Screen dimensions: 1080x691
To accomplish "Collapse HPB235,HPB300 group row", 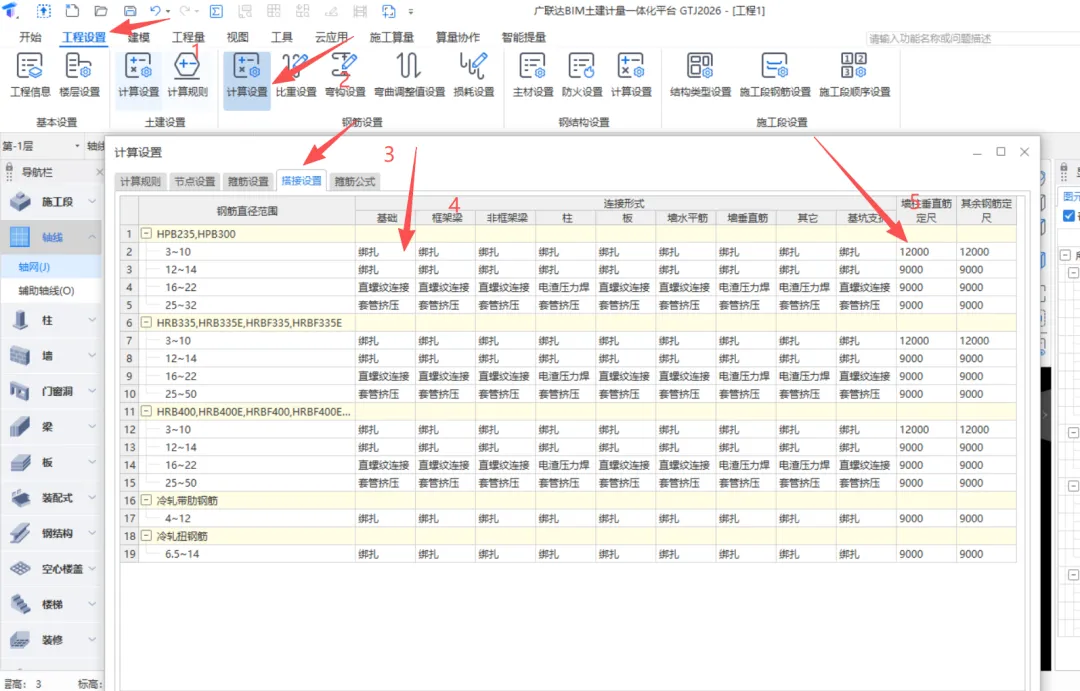I will (147, 234).
